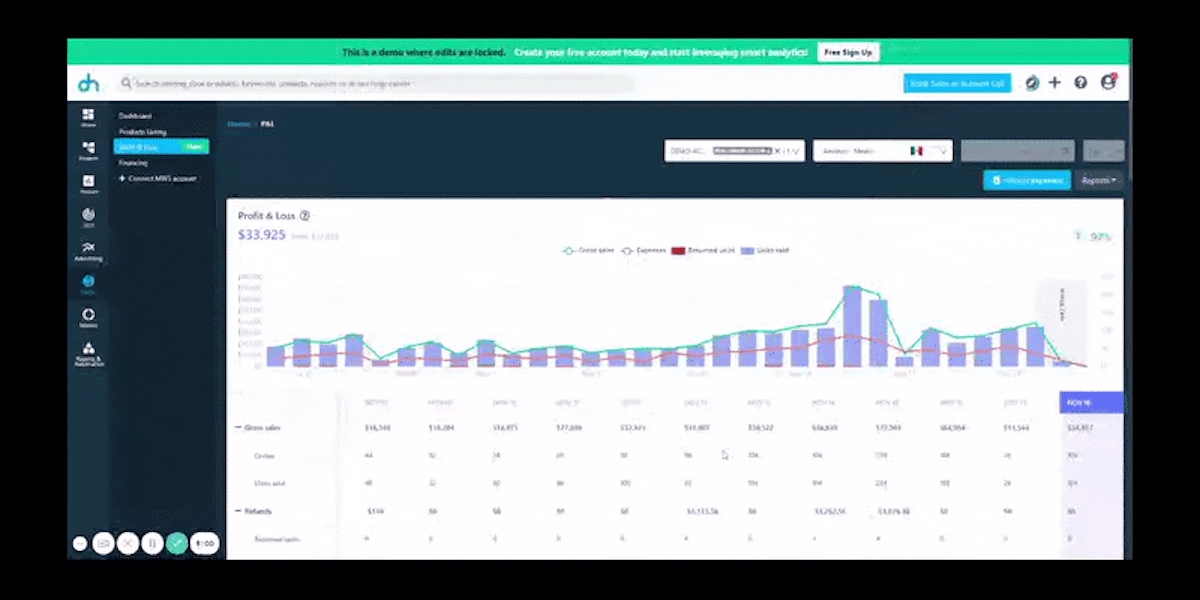Click green checkmark finish recording button

point(177,543)
